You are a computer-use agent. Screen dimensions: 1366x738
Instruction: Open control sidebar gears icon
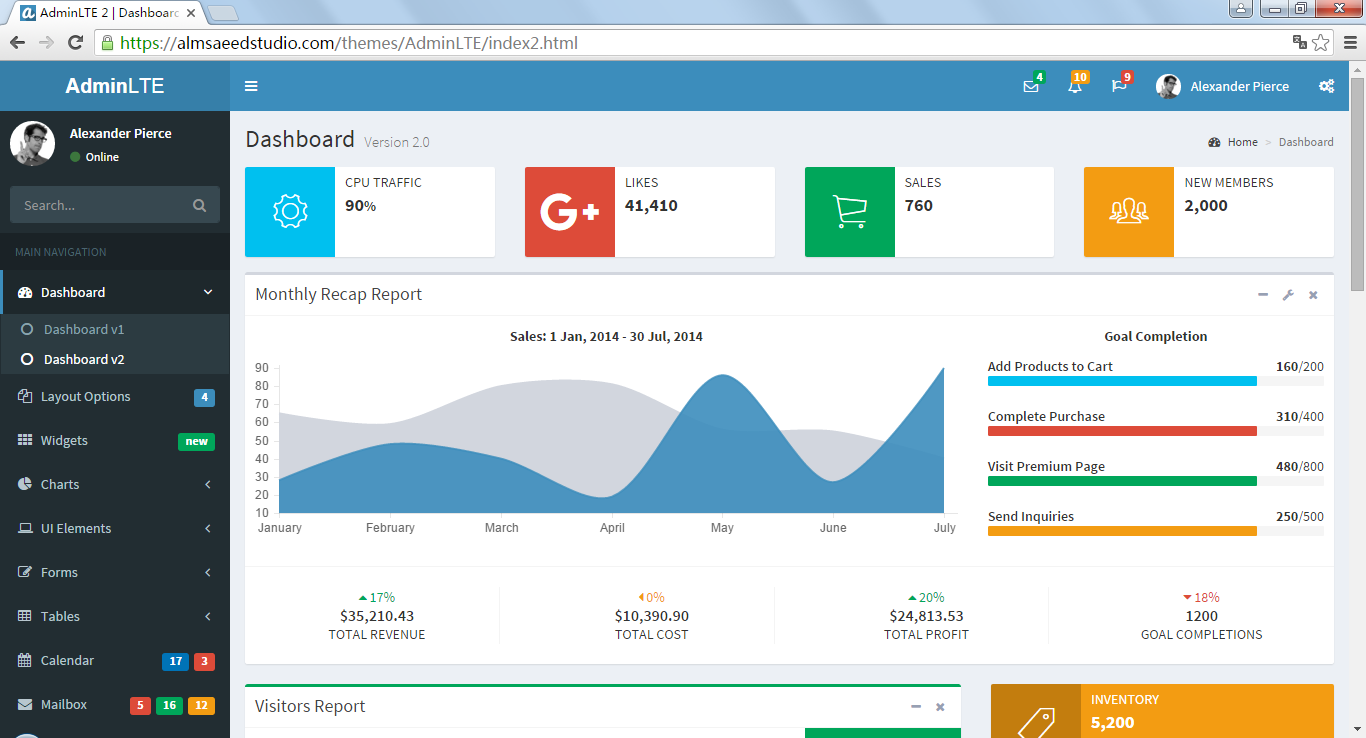tap(1326, 86)
